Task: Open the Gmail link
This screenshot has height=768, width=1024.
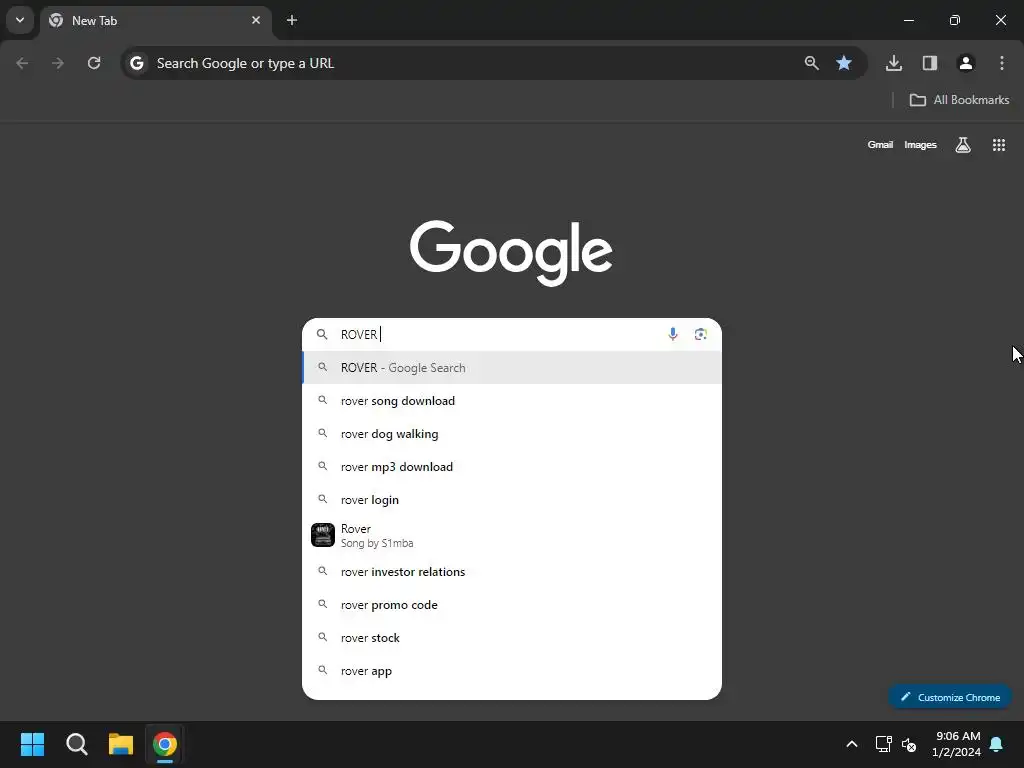Action: 880,144
